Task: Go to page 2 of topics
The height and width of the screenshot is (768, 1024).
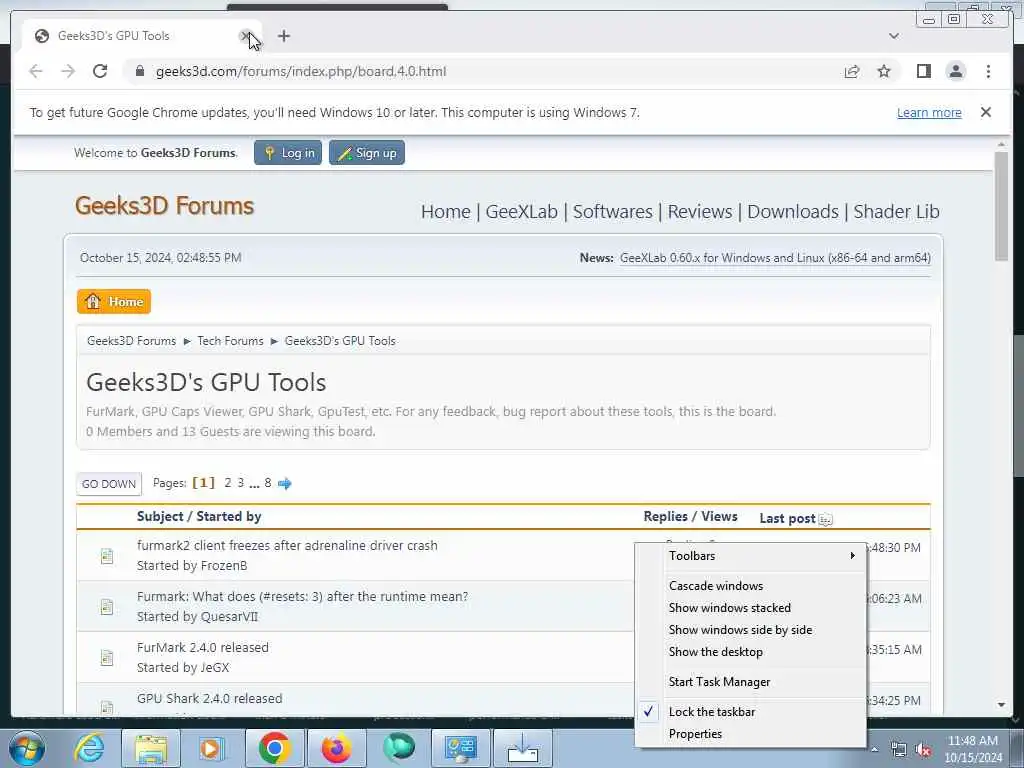Action: coord(227,483)
